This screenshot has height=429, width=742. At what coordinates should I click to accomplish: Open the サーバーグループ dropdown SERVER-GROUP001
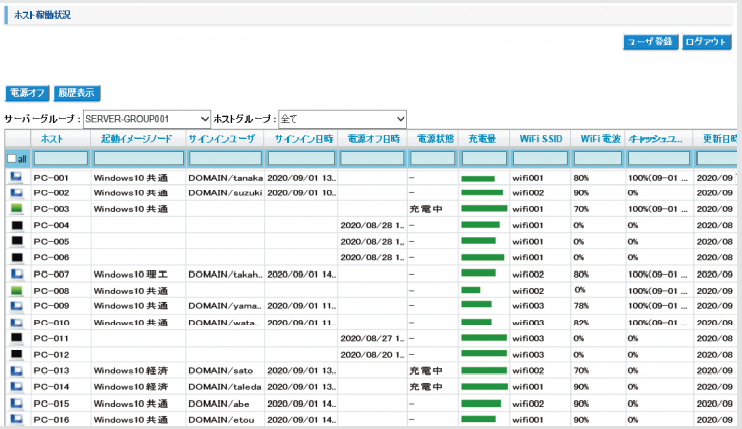[147, 119]
